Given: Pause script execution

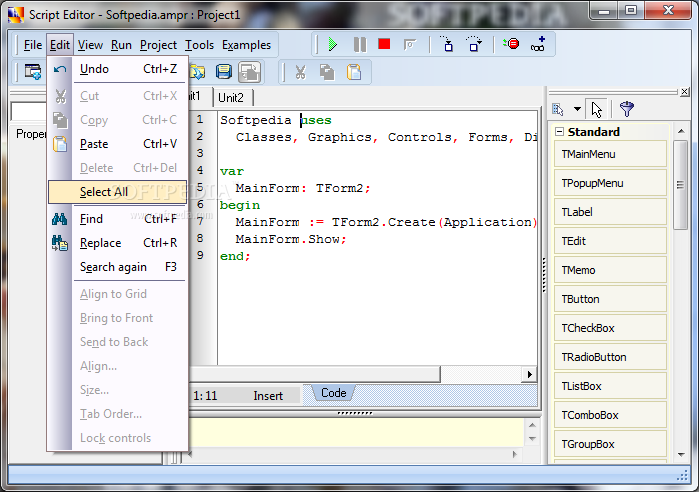Looking at the screenshot, I should click(x=359, y=45).
